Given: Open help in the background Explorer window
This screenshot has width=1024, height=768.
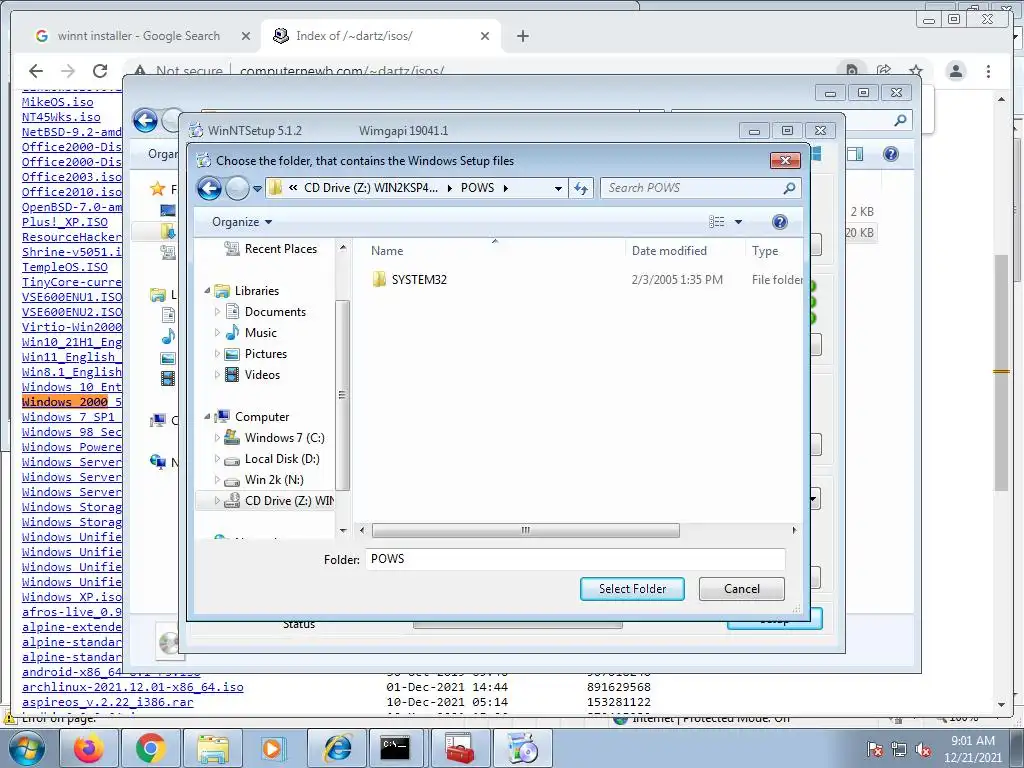Looking at the screenshot, I should click(891, 154).
